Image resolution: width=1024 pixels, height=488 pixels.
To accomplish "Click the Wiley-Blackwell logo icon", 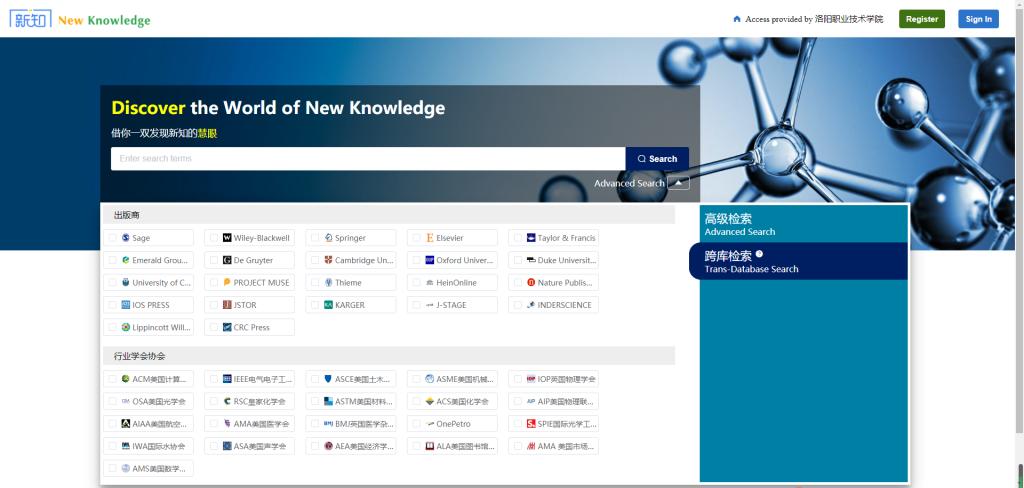I will 227,238.
